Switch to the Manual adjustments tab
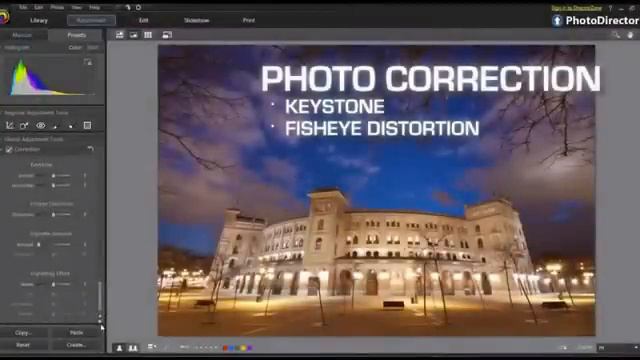640x360 pixels. click(22, 35)
